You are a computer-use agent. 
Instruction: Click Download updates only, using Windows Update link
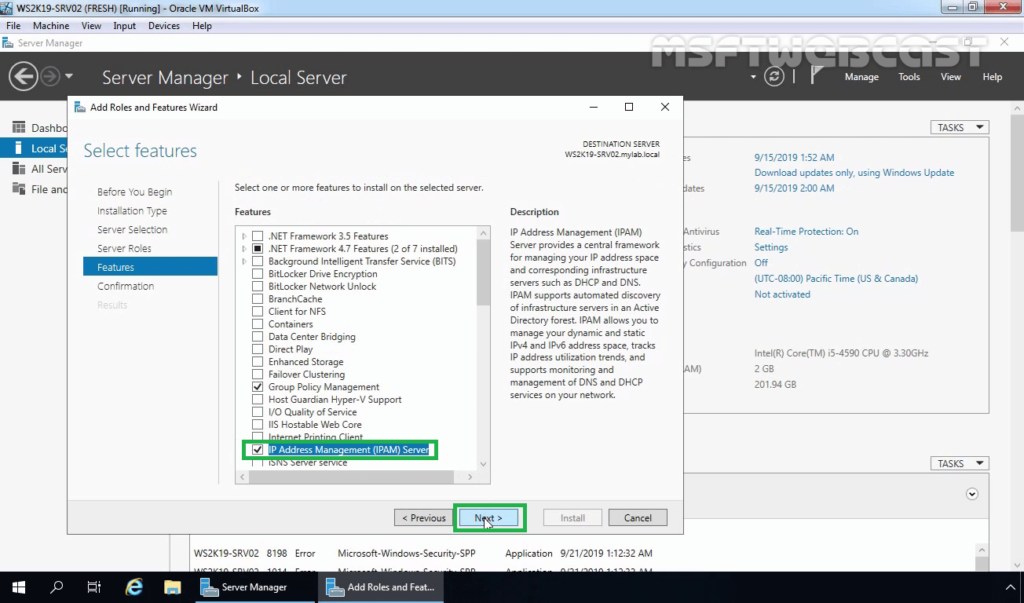854,172
